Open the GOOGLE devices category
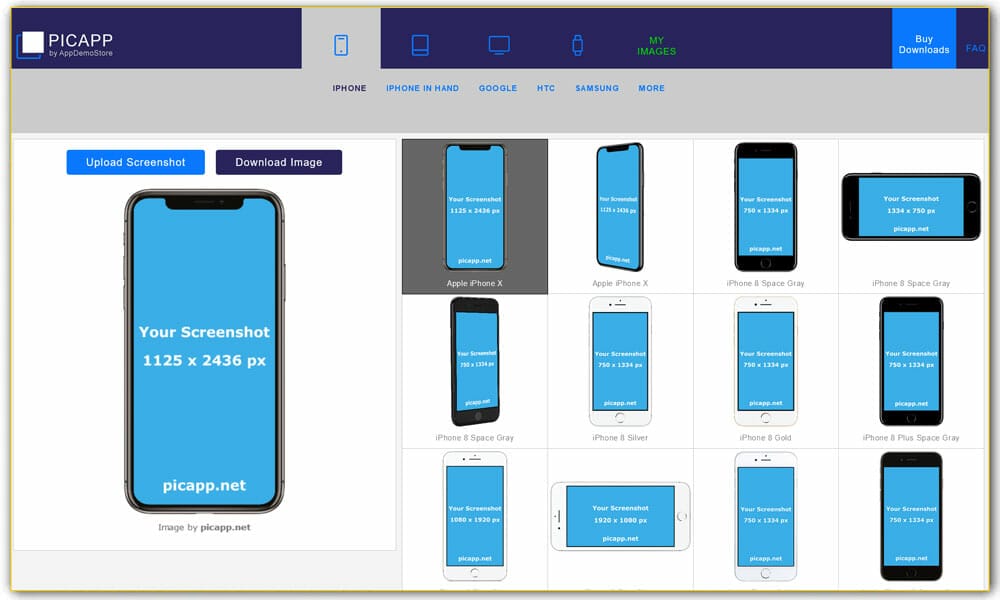The width and height of the screenshot is (1000, 600). click(x=497, y=88)
